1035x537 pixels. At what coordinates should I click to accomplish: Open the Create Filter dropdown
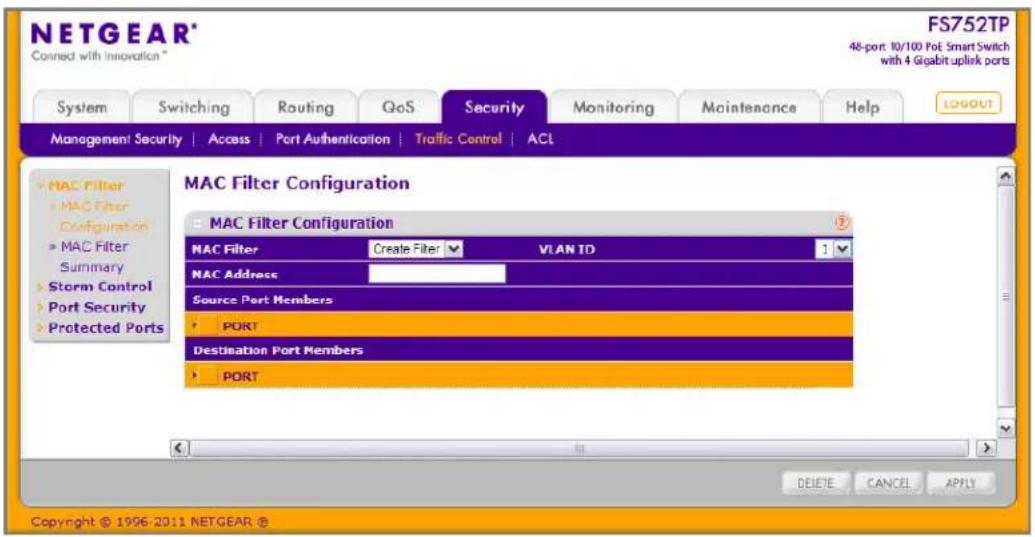[x=416, y=249]
